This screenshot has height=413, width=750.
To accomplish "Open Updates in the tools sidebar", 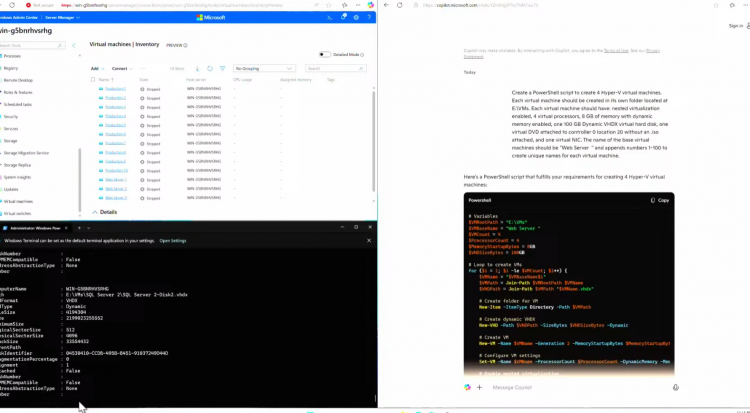I will coord(11,189).
